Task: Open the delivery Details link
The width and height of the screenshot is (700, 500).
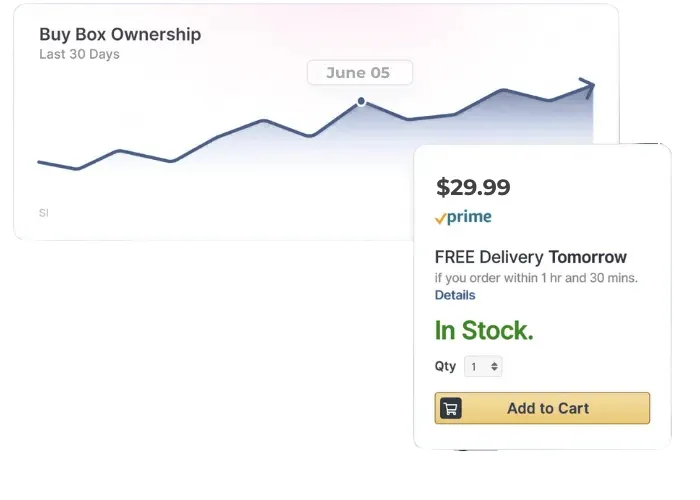Action: coord(455,295)
